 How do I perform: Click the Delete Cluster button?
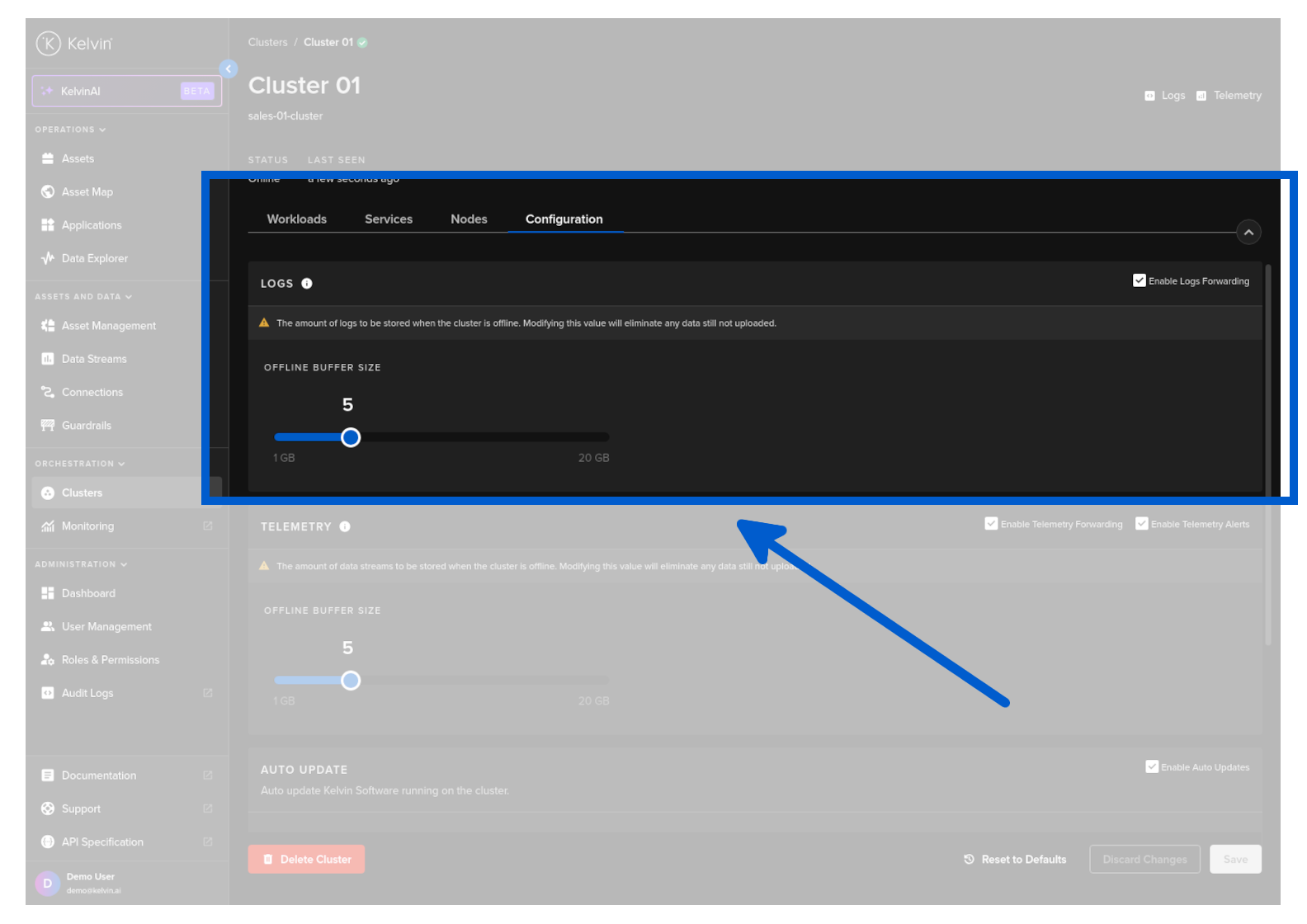pos(306,860)
